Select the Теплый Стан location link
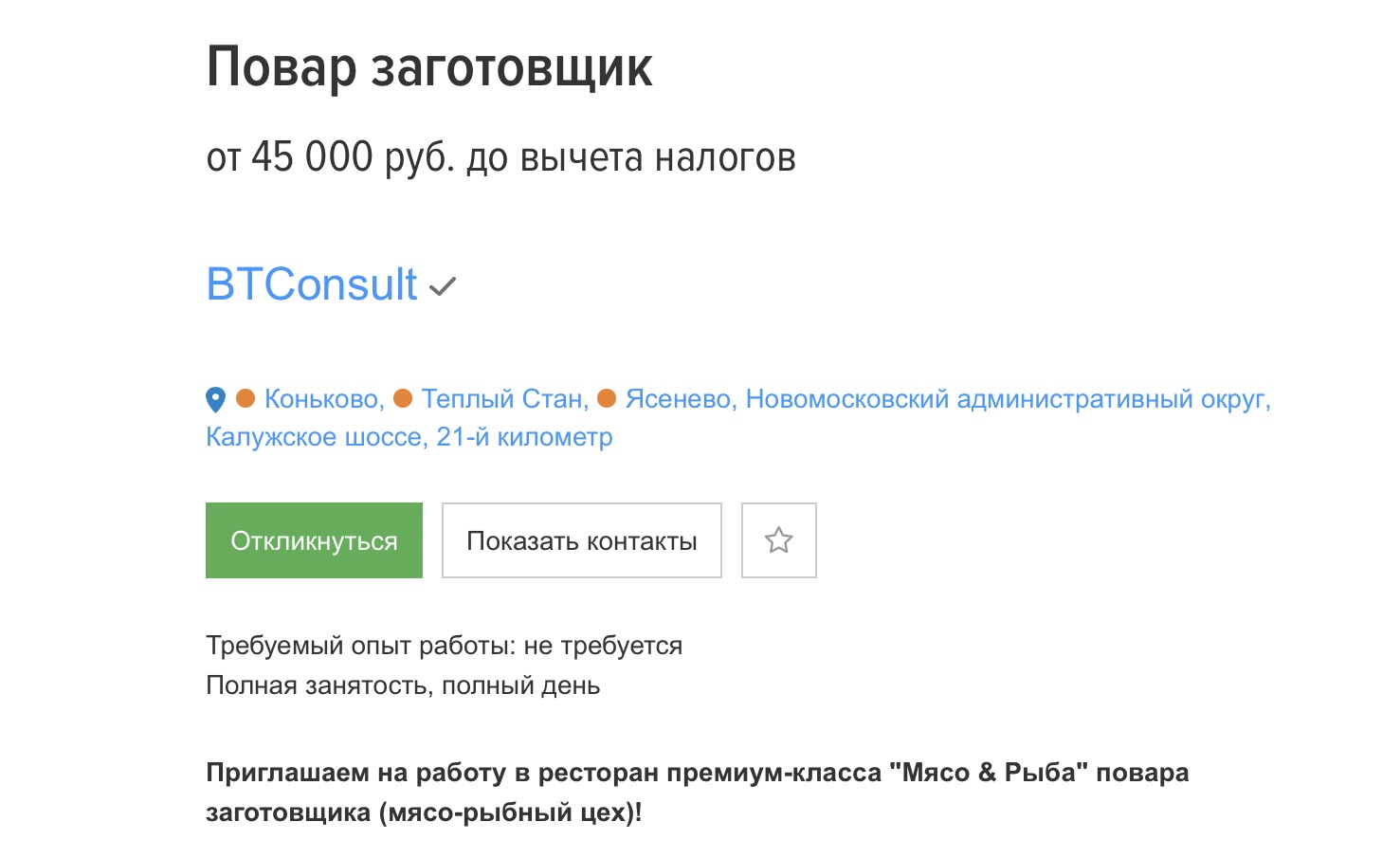Viewport: 1400px width, 858px height. [505, 399]
